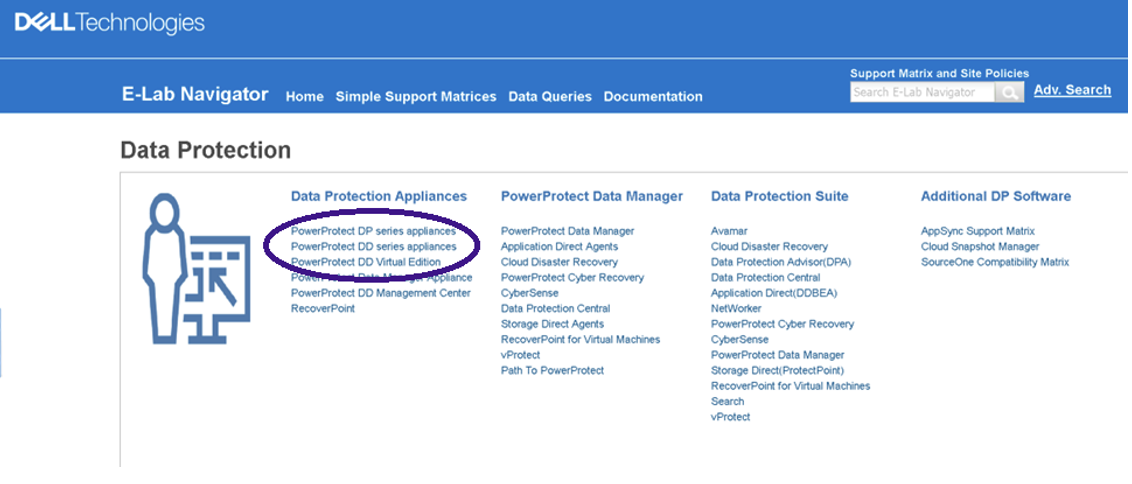
Task: Go to the Home menu item
Action: 304,97
